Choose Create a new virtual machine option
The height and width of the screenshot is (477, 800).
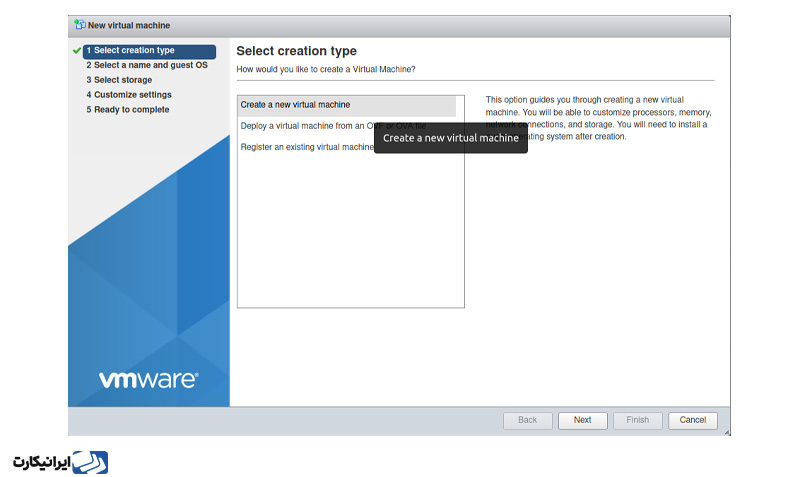point(347,105)
